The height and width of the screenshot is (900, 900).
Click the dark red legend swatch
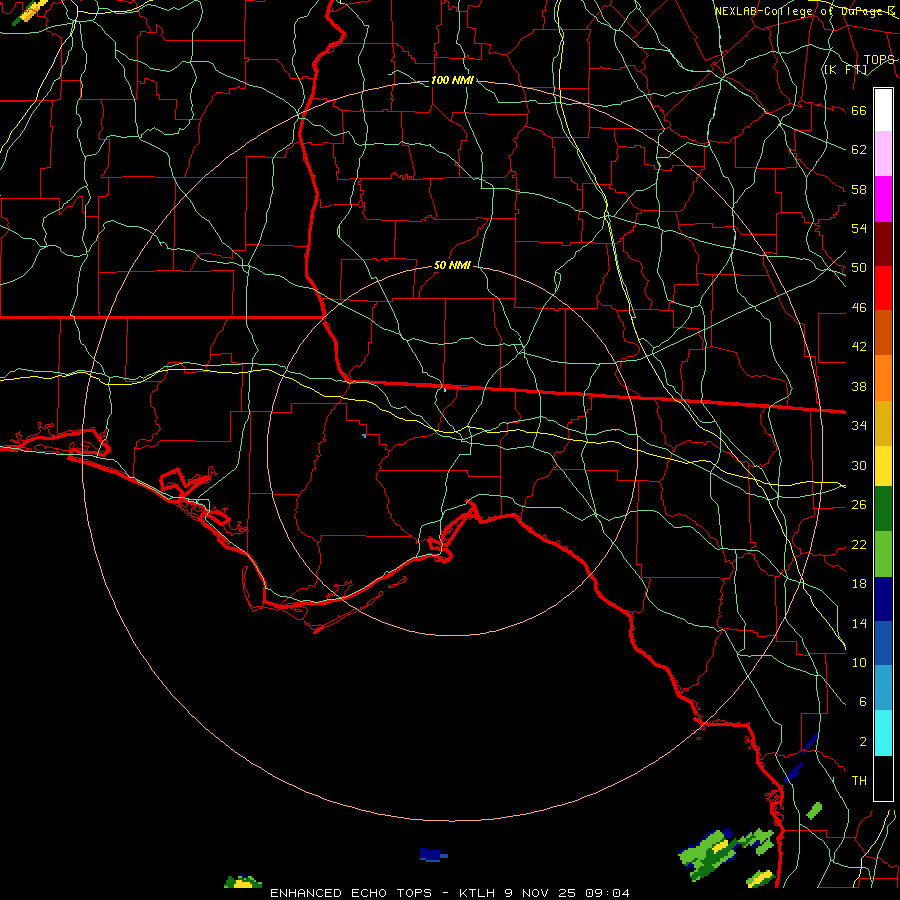point(883,245)
